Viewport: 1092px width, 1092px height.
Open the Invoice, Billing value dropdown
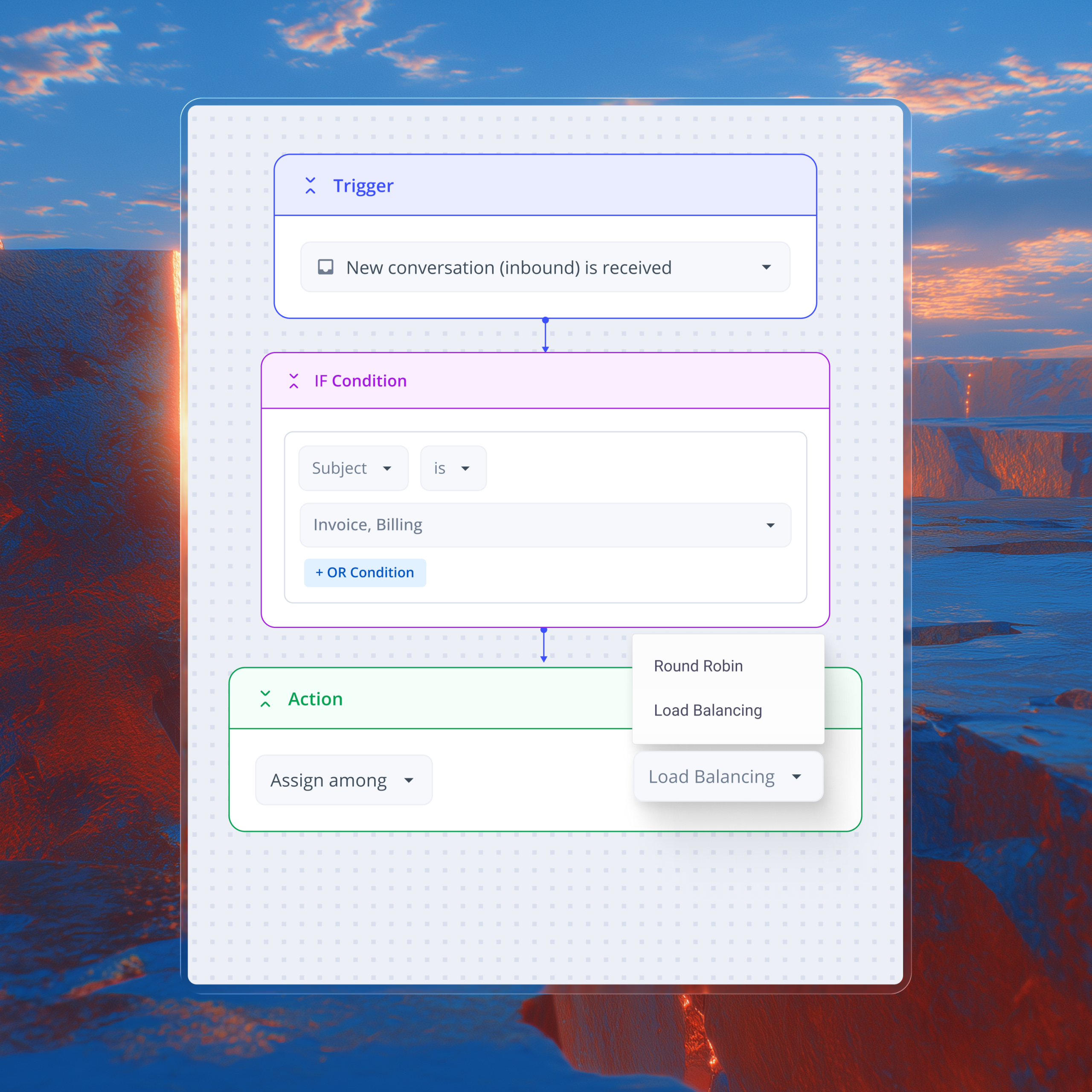(x=545, y=525)
